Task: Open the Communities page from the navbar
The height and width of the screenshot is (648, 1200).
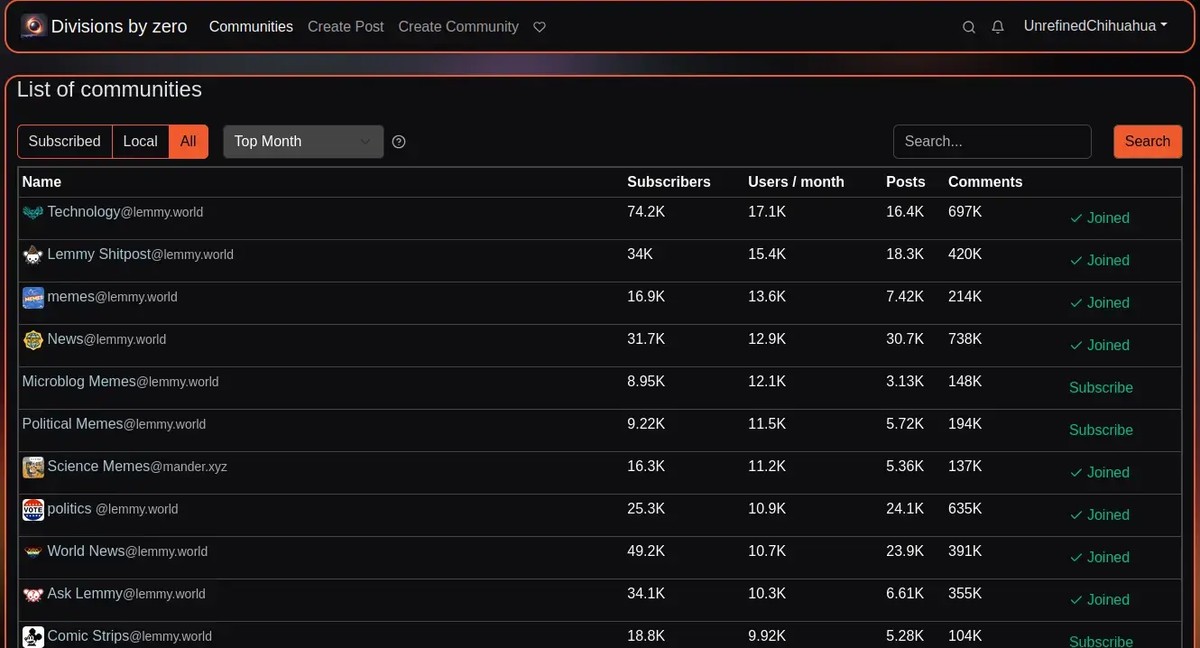Action: 251,27
